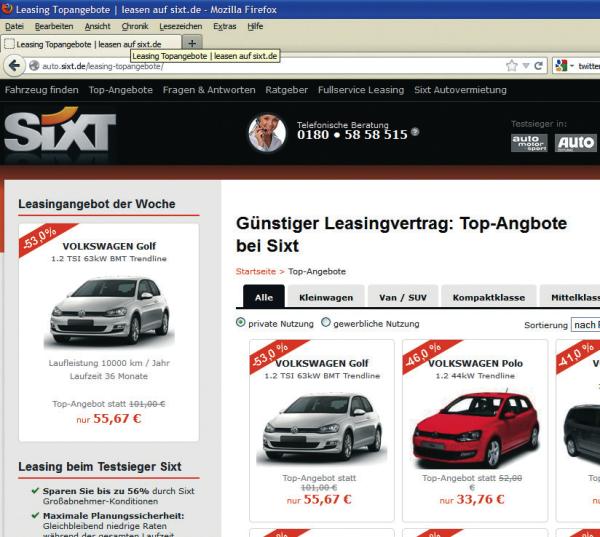Click the -46,0 % discount ribbon
600x537 pixels.
(x=428, y=355)
